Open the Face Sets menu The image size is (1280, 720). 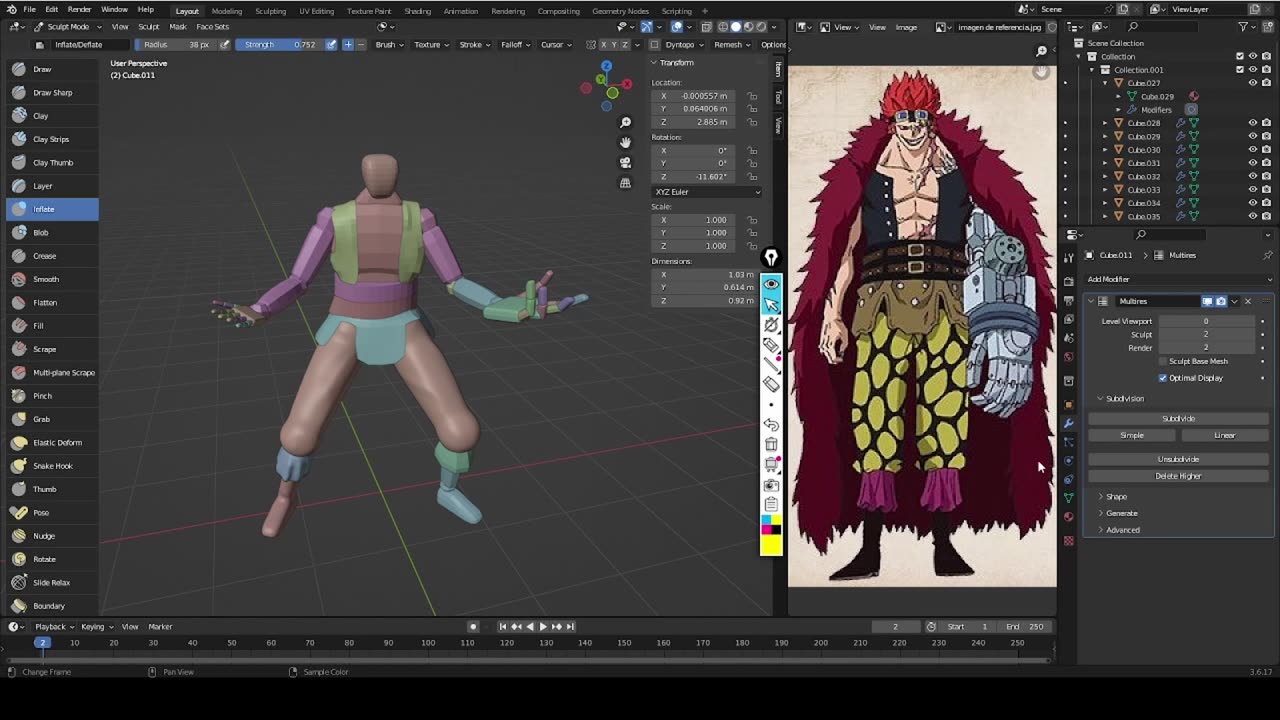click(x=212, y=26)
